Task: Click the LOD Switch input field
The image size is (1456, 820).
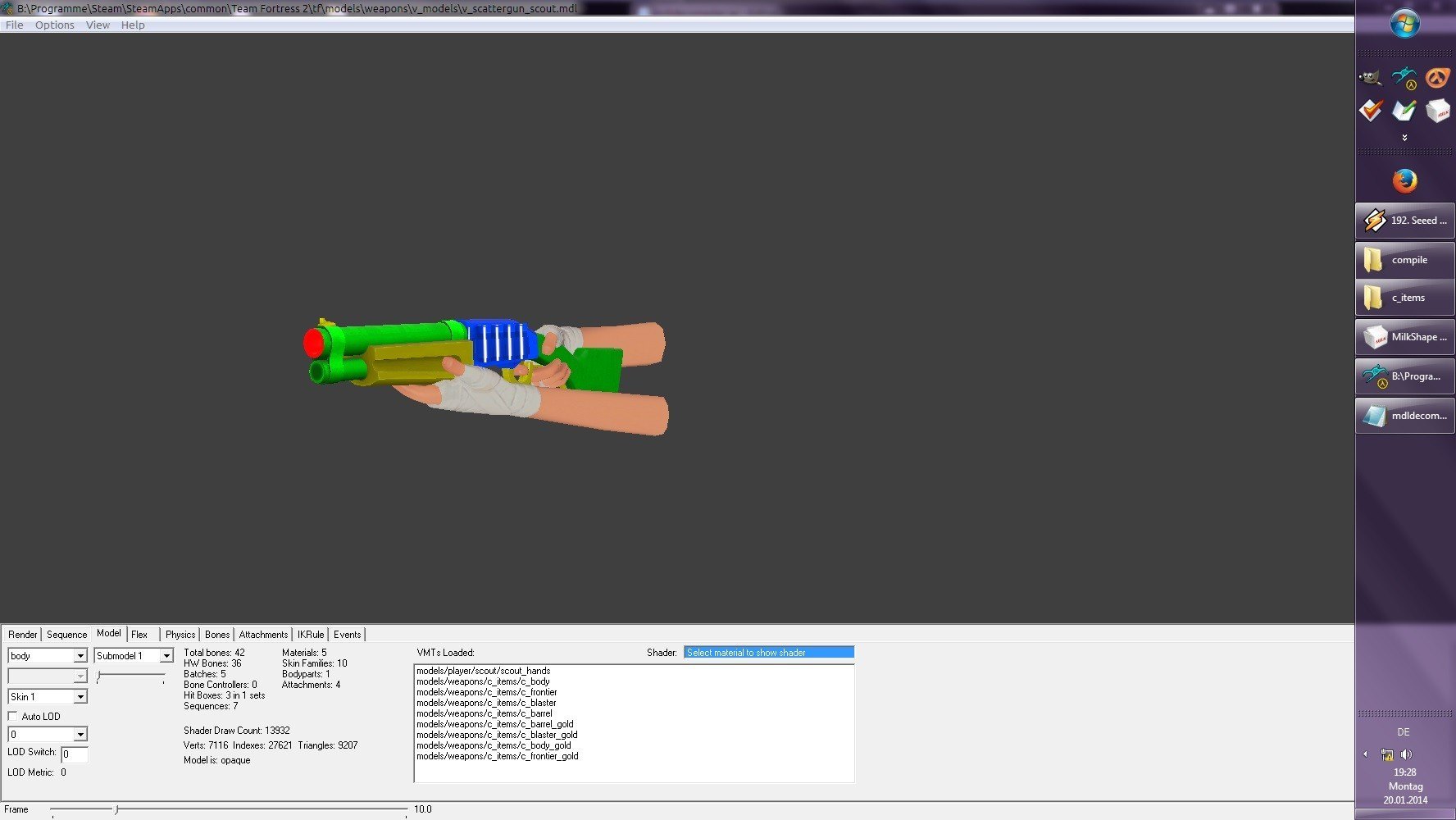Action: pos(75,754)
